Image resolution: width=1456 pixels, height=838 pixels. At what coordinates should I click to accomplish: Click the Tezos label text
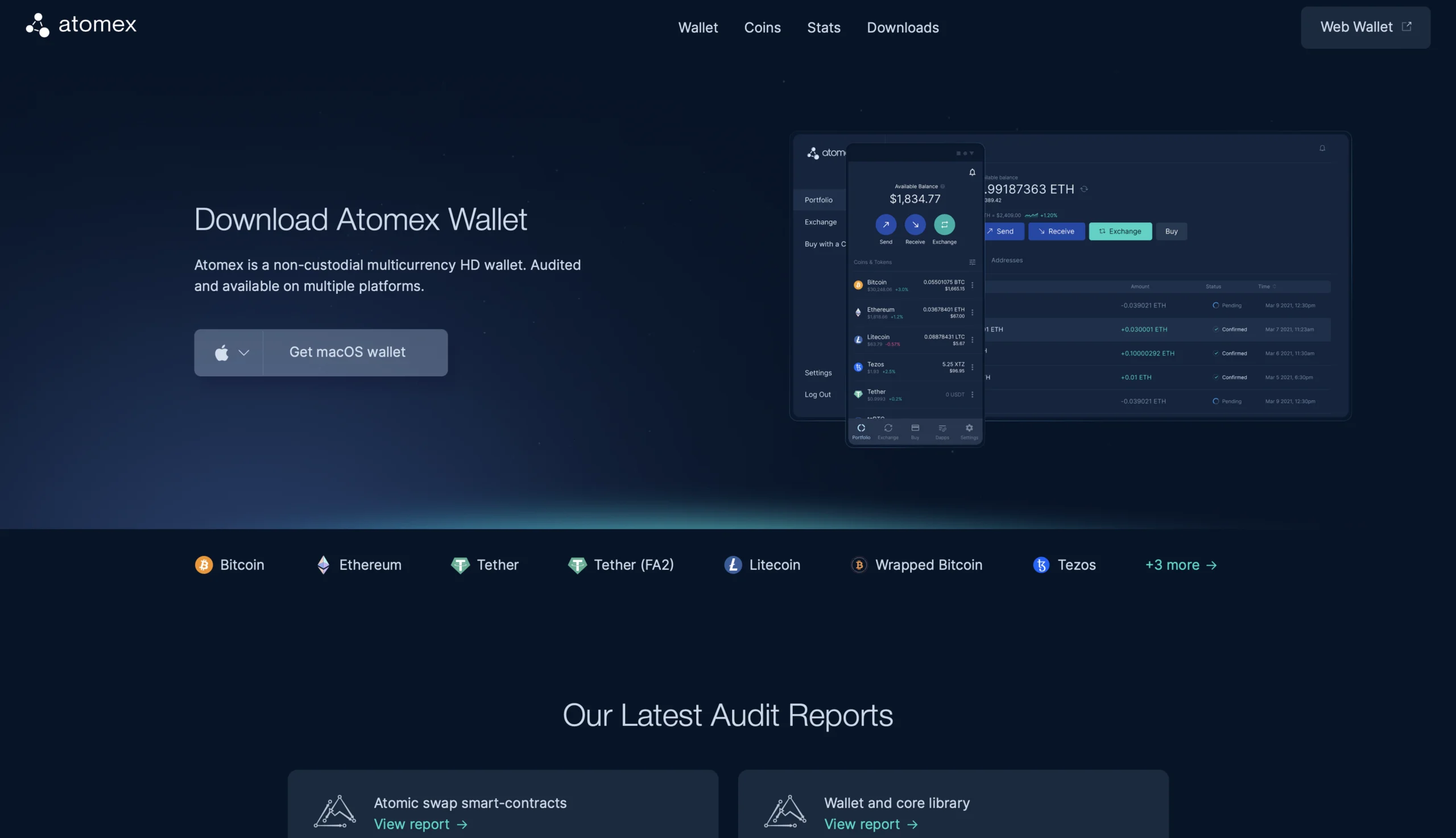tap(1077, 565)
